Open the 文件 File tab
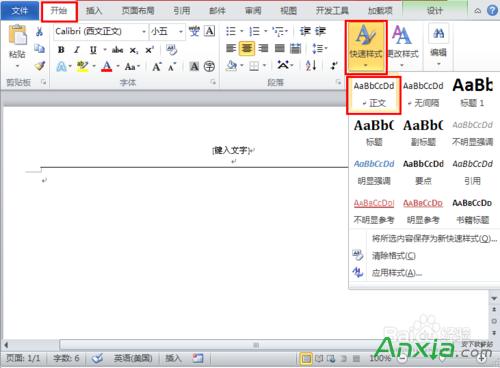The height and width of the screenshot is (368, 500). [x=20, y=11]
